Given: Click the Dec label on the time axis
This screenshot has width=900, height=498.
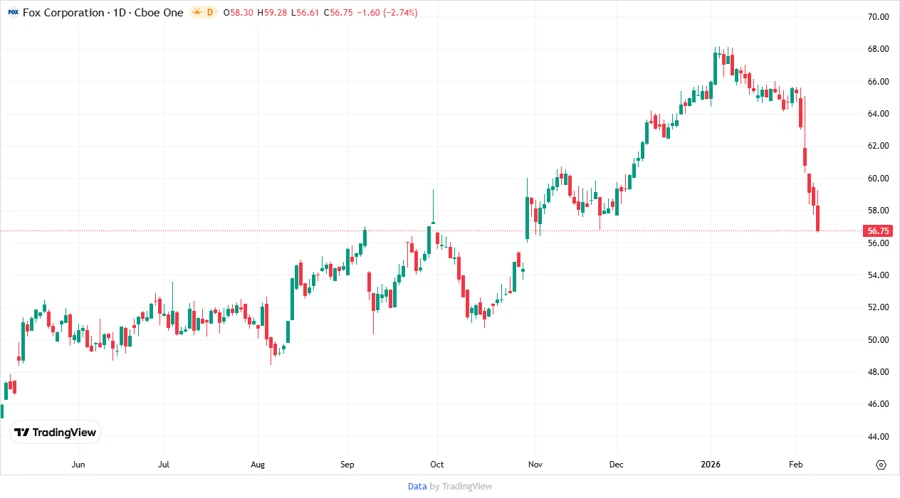Looking at the screenshot, I should point(616,464).
